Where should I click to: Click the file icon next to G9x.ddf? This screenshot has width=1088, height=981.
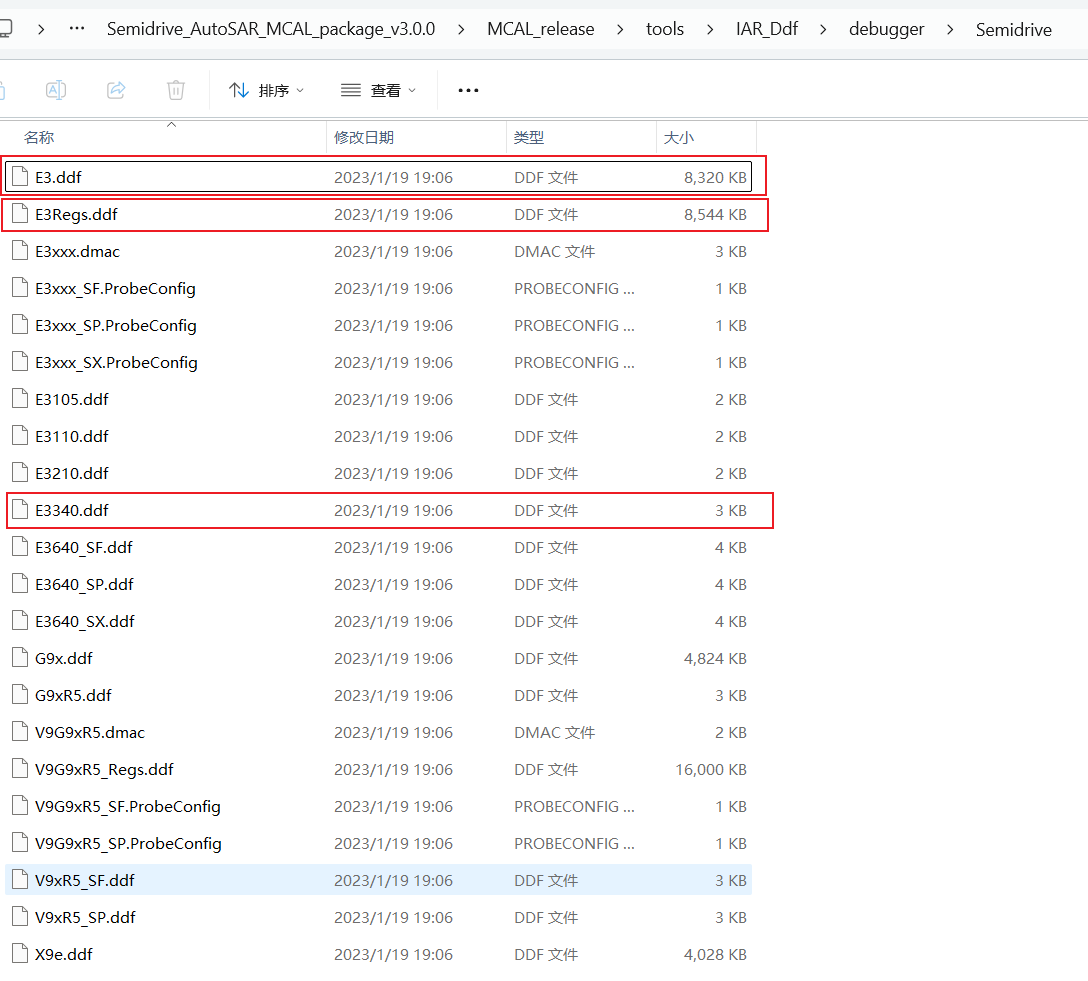click(20, 658)
